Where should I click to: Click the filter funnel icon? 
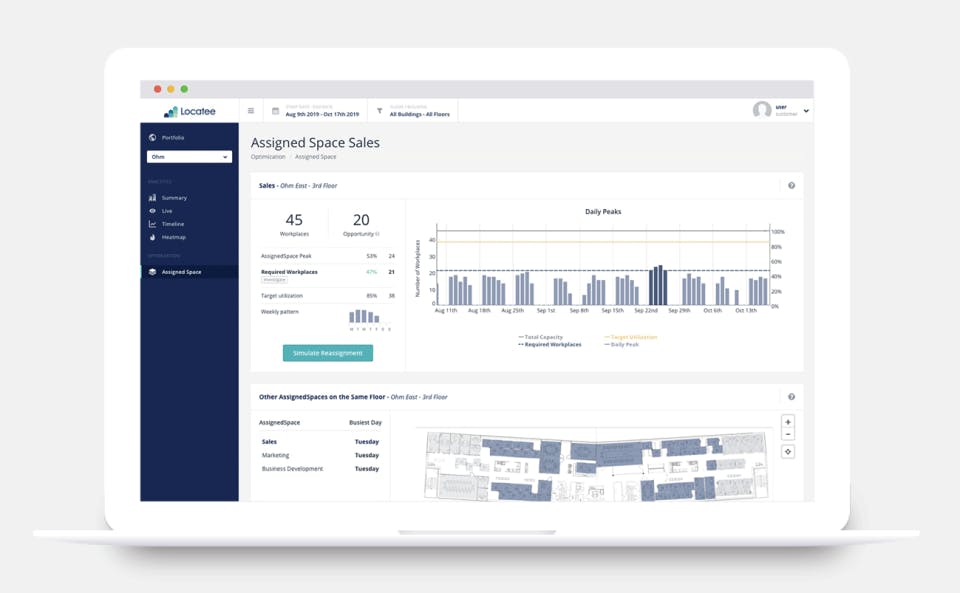(x=380, y=111)
